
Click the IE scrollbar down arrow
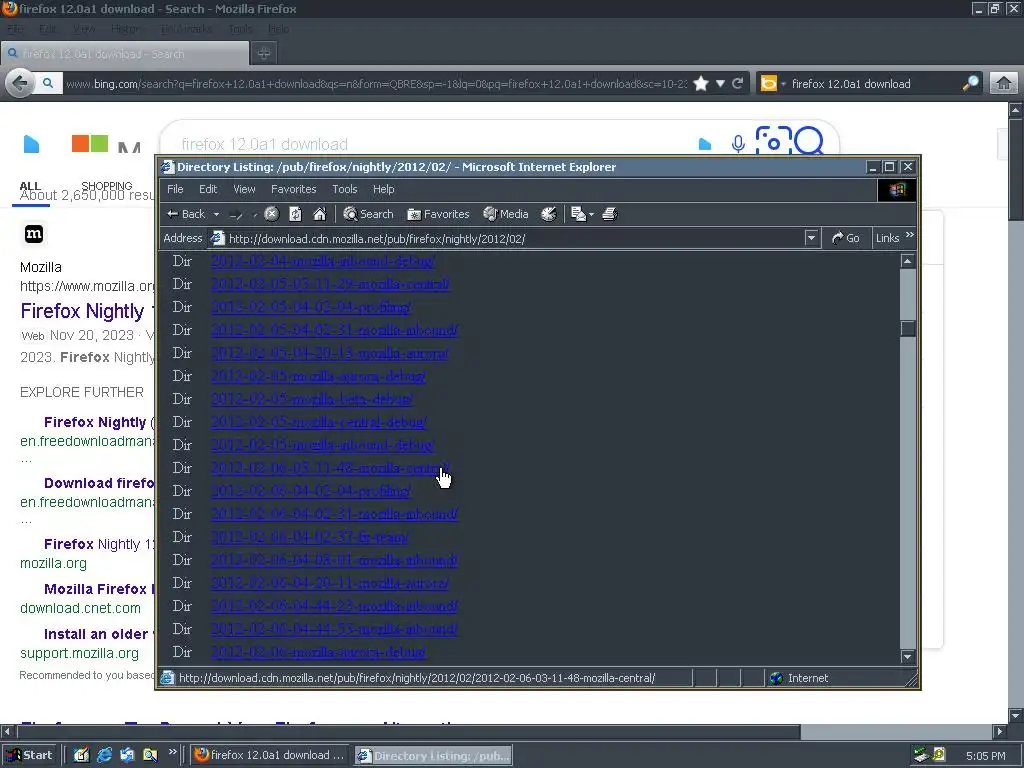click(x=907, y=656)
